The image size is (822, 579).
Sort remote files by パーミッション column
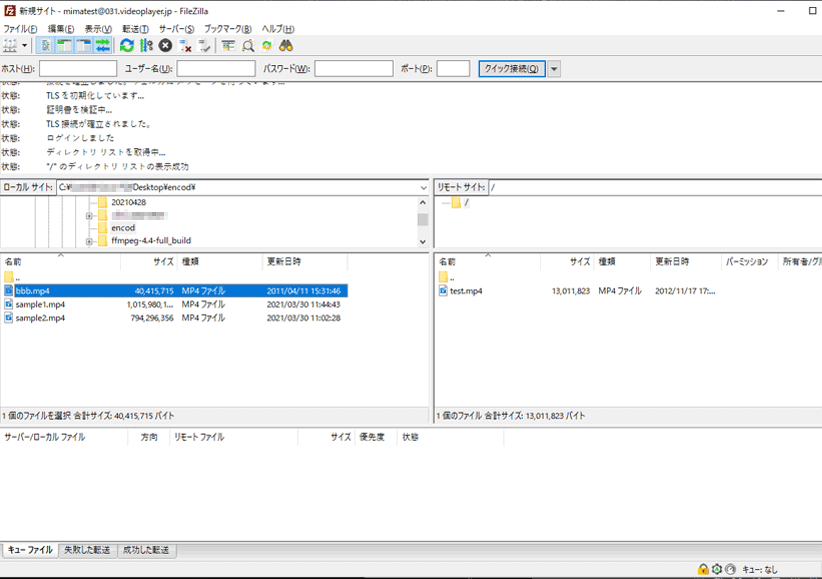(x=750, y=261)
